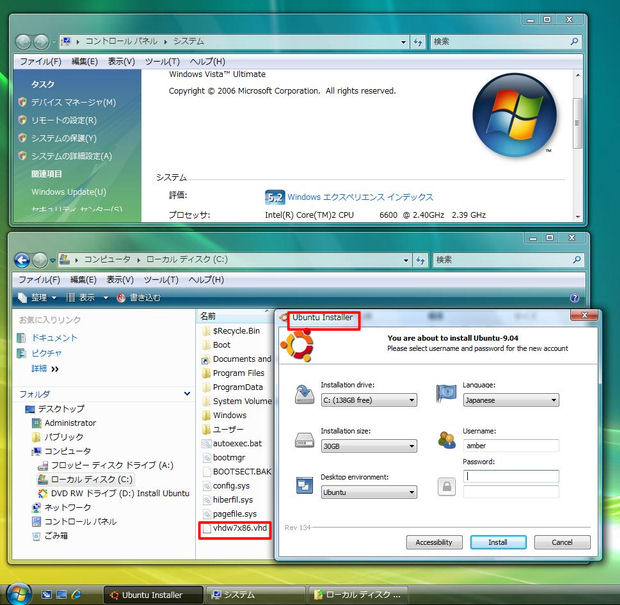Viewport: 620px width, 605px height.
Task: Open ファイル(F) menu in Local Disk window
Action: tap(40, 280)
